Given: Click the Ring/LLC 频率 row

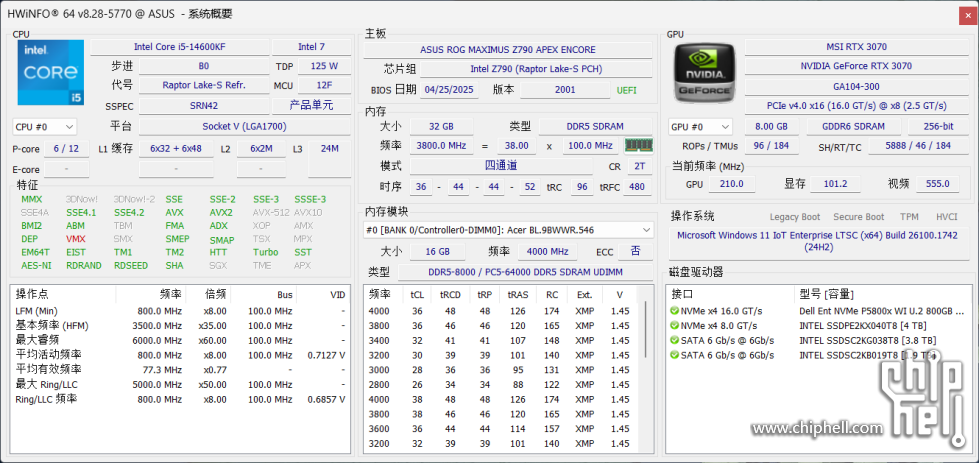Looking at the screenshot, I should 180,399.
